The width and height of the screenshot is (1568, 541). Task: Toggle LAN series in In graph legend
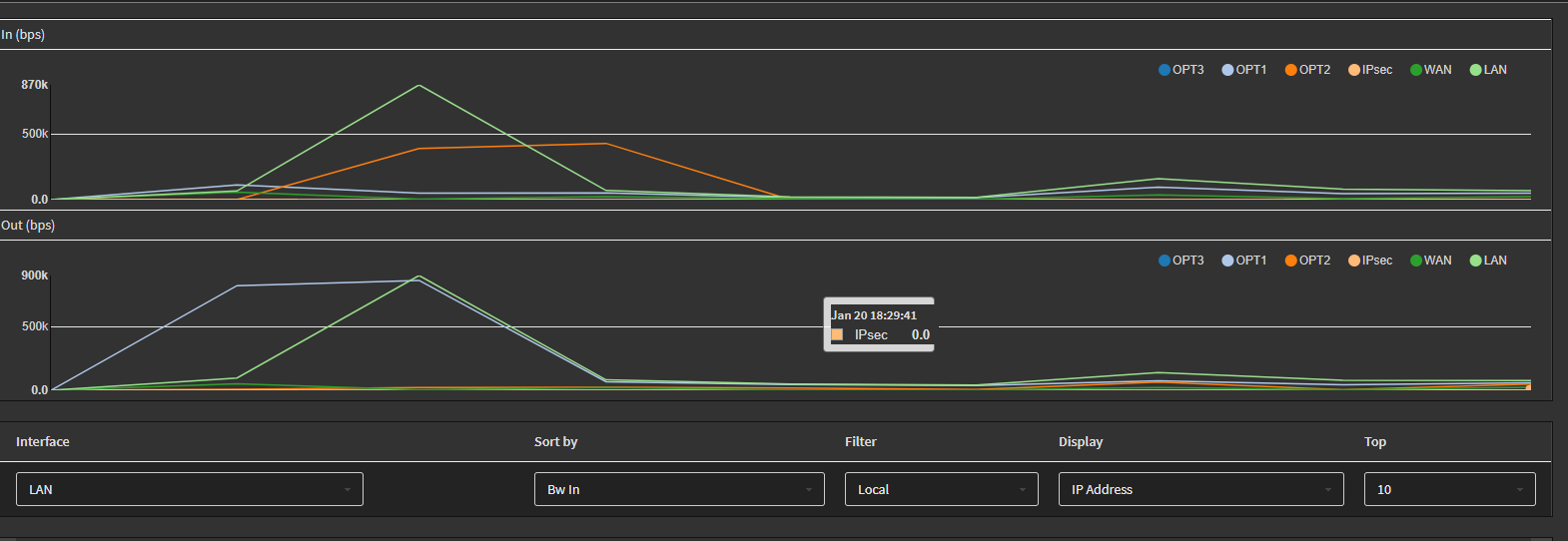(x=1488, y=70)
